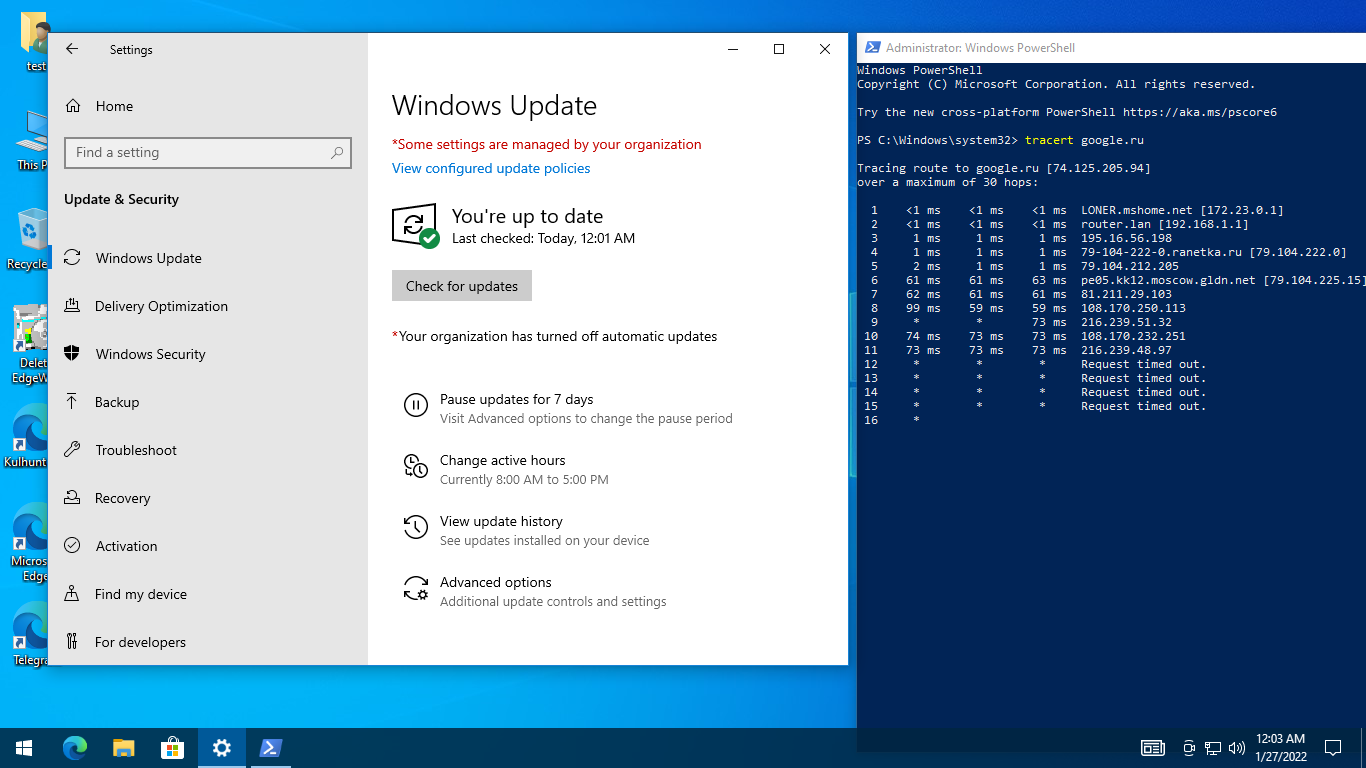This screenshot has width=1366, height=768.
Task: Select the This PC desktop icon
Action: [x=29, y=141]
